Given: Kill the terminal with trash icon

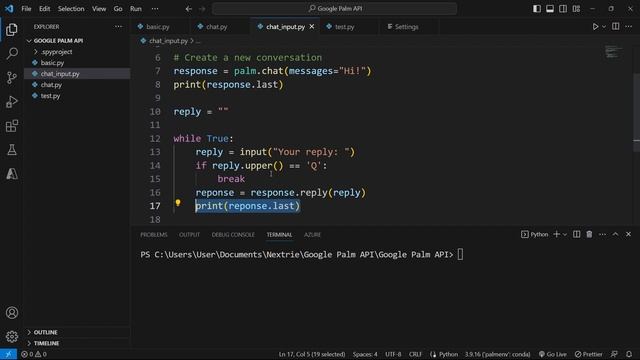Looking at the screenshot, I should coord(589,234).
